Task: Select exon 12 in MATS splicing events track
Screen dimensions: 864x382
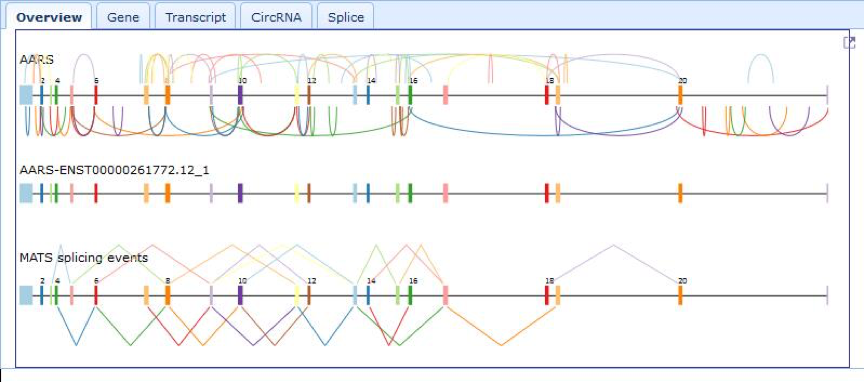Action: [309, 295]
